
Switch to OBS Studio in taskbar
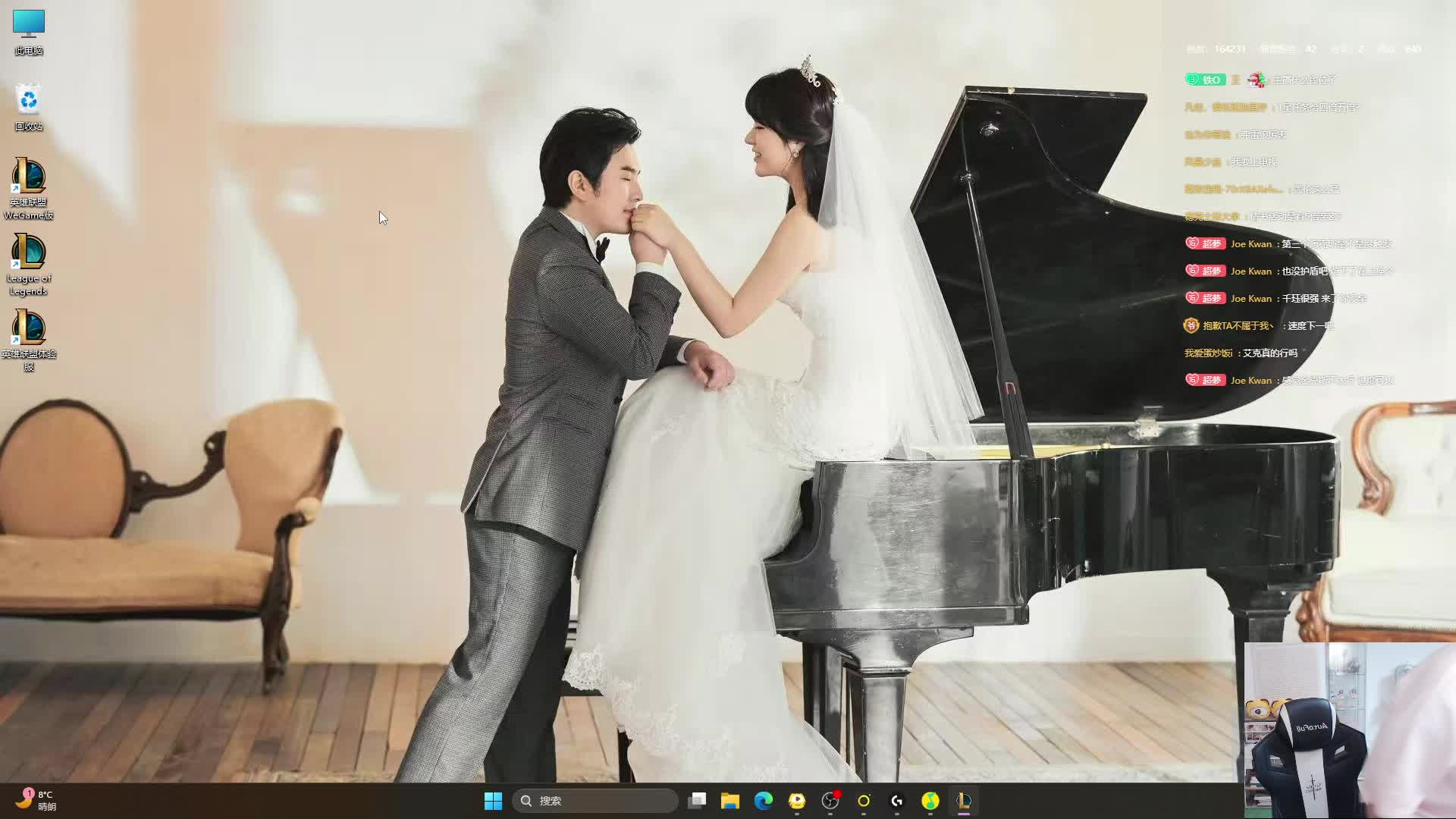(830, 801)
